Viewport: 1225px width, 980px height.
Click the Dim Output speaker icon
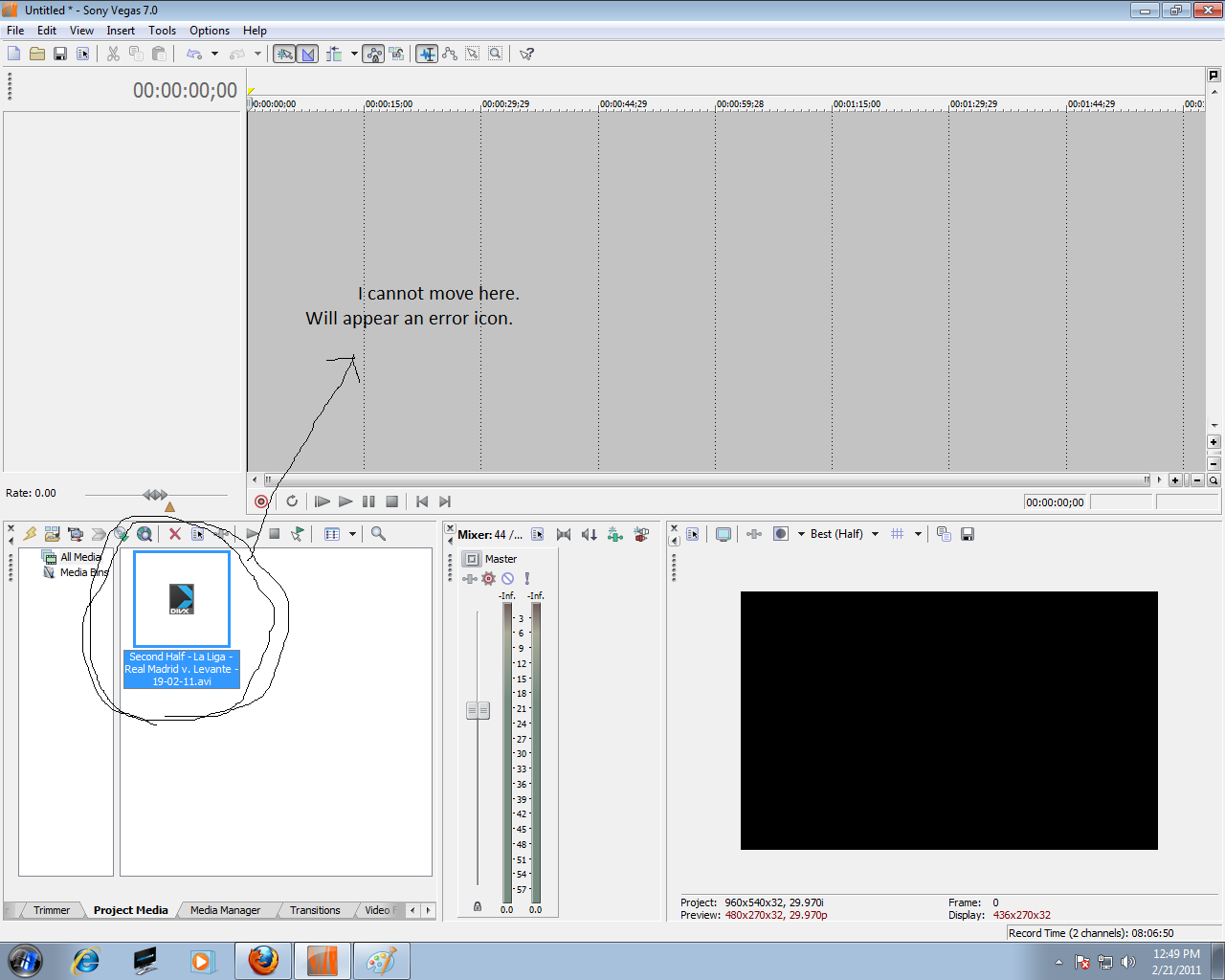click(590, 534)
